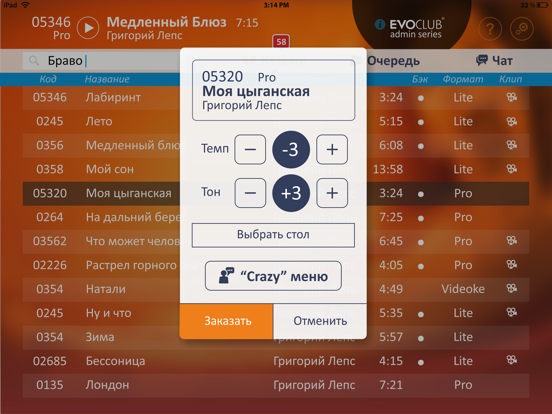This screenshot has width=552, height=414.
Task: Tap code 02226 in the list
Action: [x=50, y=265]
